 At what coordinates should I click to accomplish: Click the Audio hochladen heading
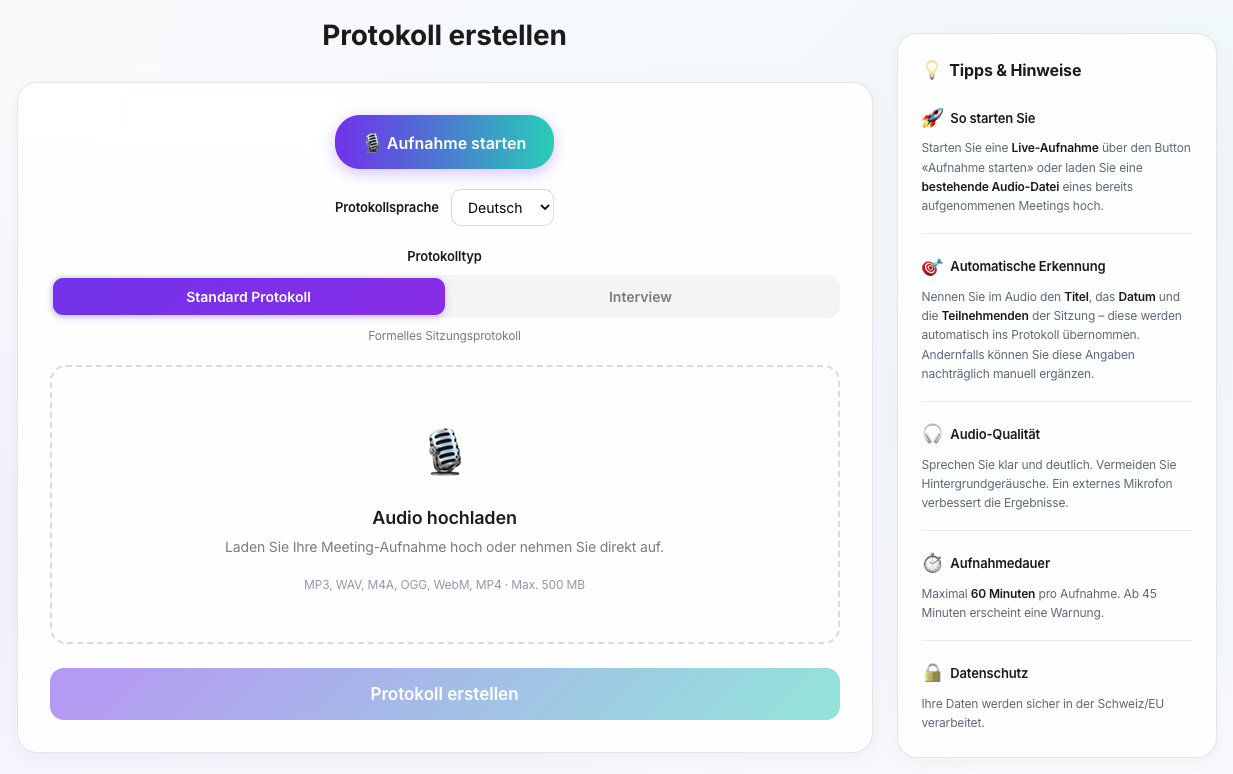click(444, 518)
